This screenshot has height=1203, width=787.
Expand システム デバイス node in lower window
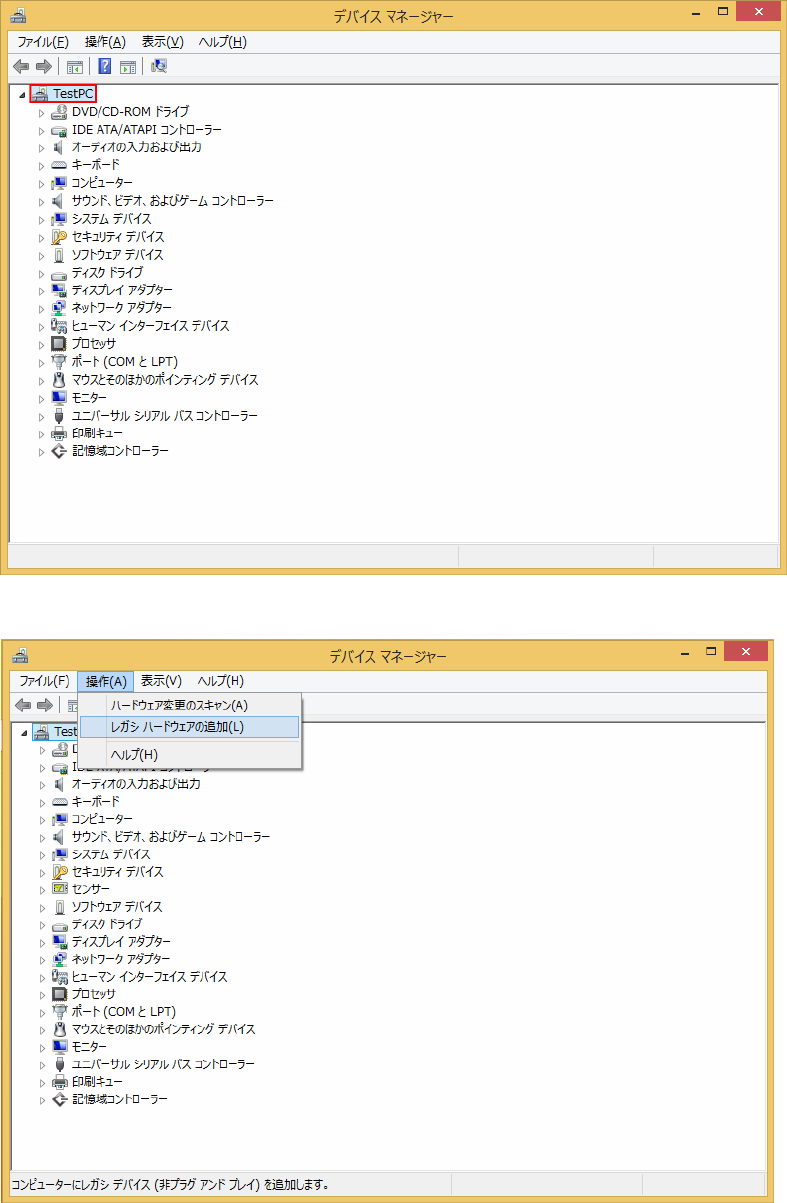point(42,855)
